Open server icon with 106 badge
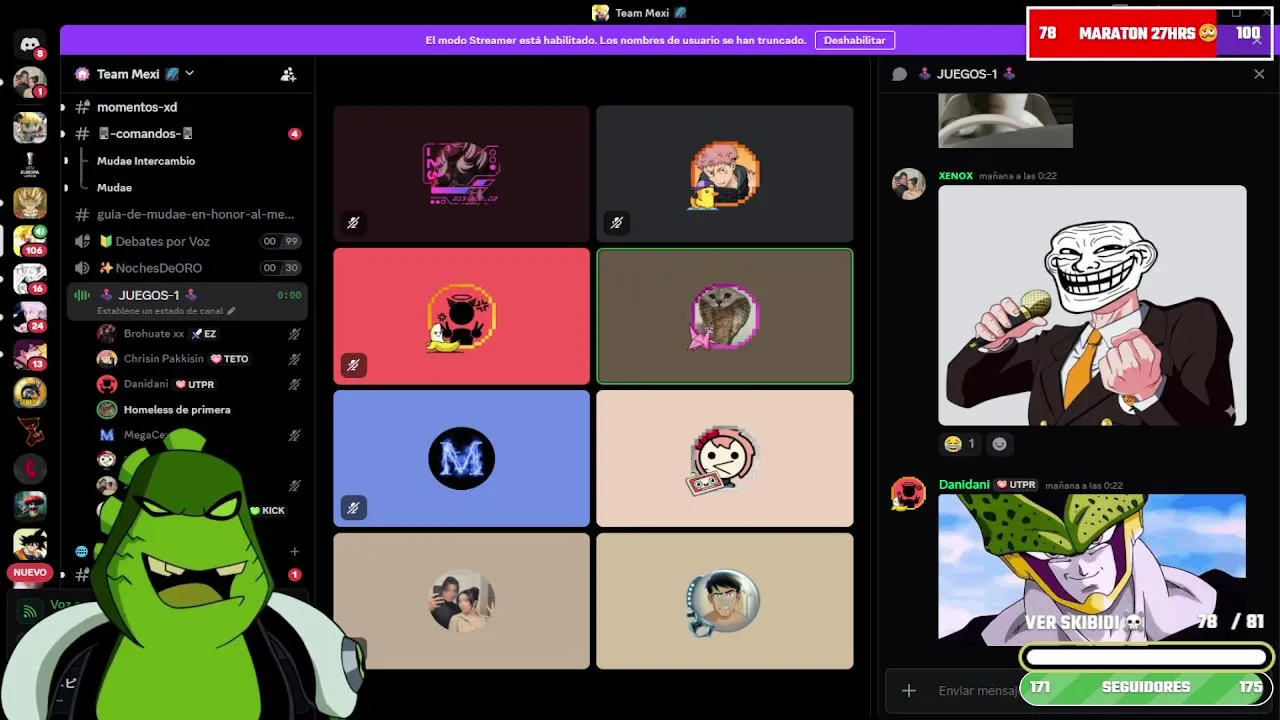 (x=29, y=240)
